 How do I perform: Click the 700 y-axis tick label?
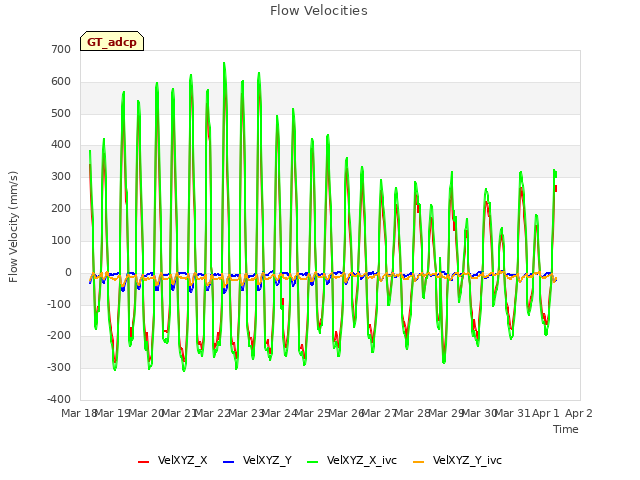pos(61,49)
